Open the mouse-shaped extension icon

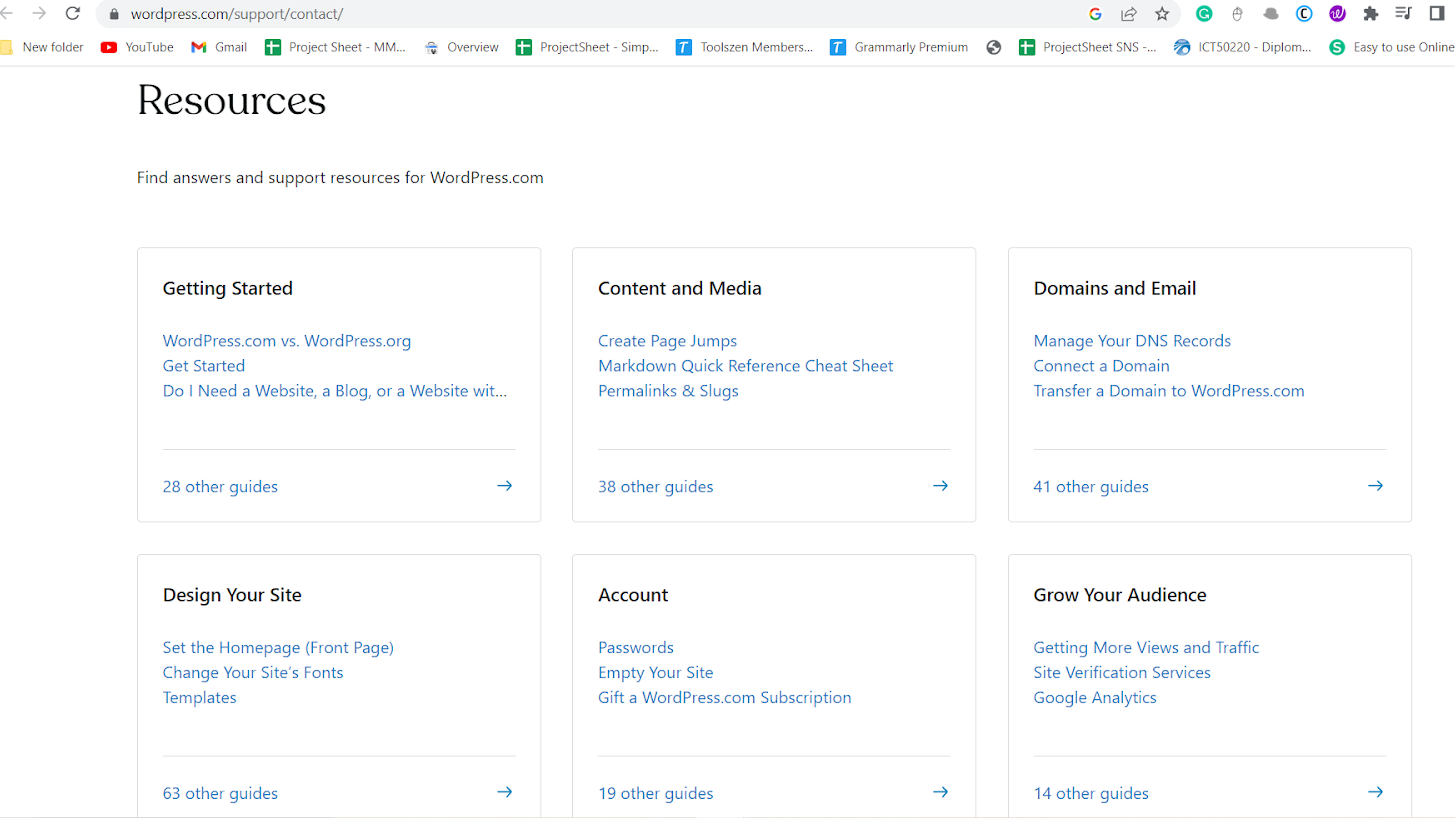point(1237,14)
